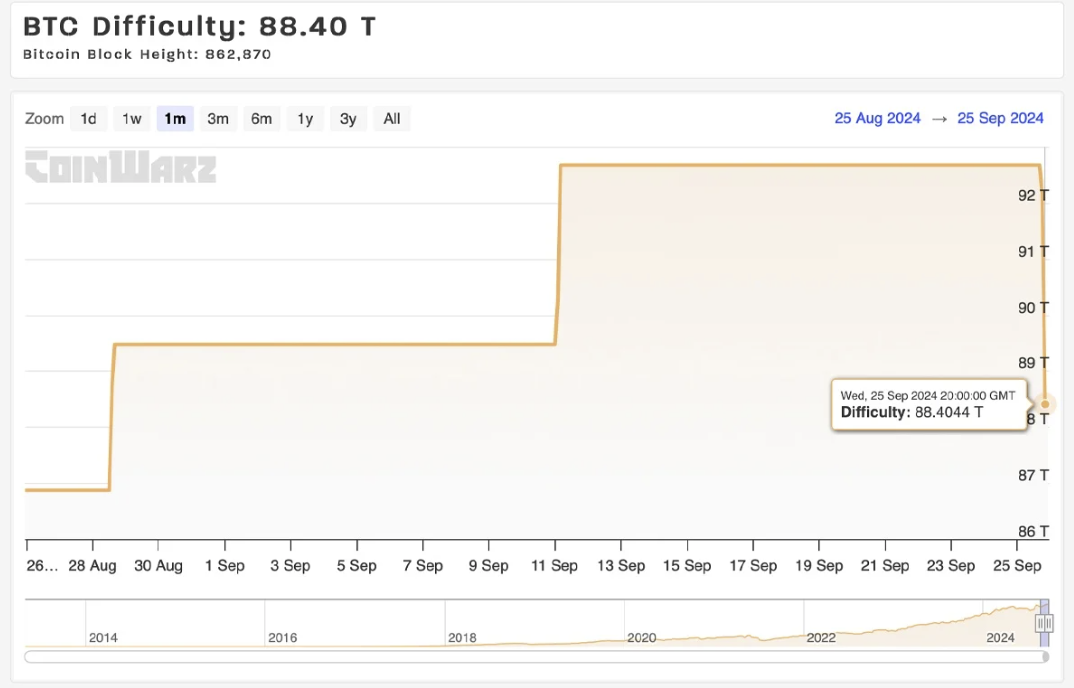Edit the end date 25 Sep 2024
Screen dimensions: 1074x688
point(1000,118)
